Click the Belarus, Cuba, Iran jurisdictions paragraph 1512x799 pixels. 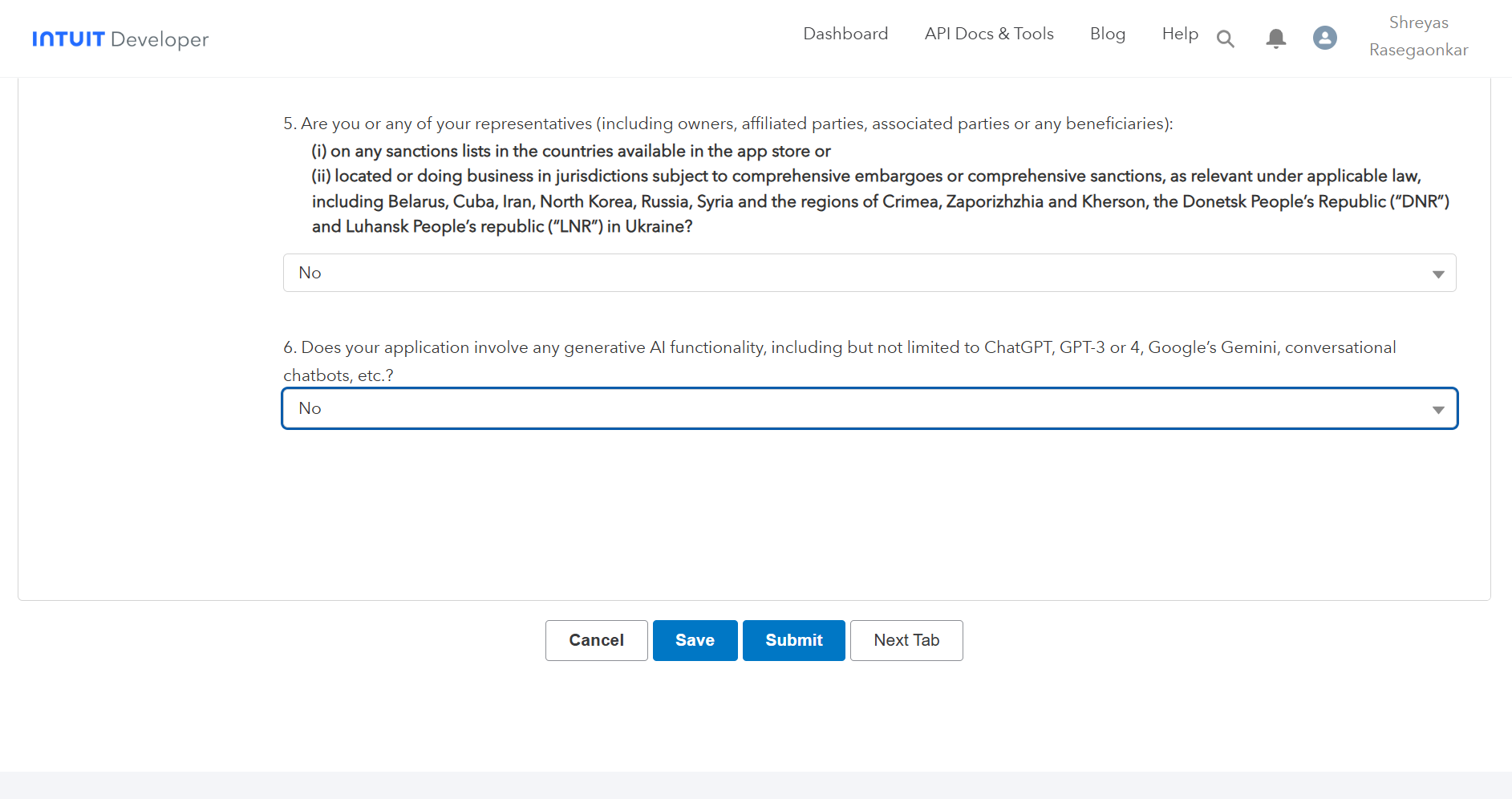pos(880,201)
